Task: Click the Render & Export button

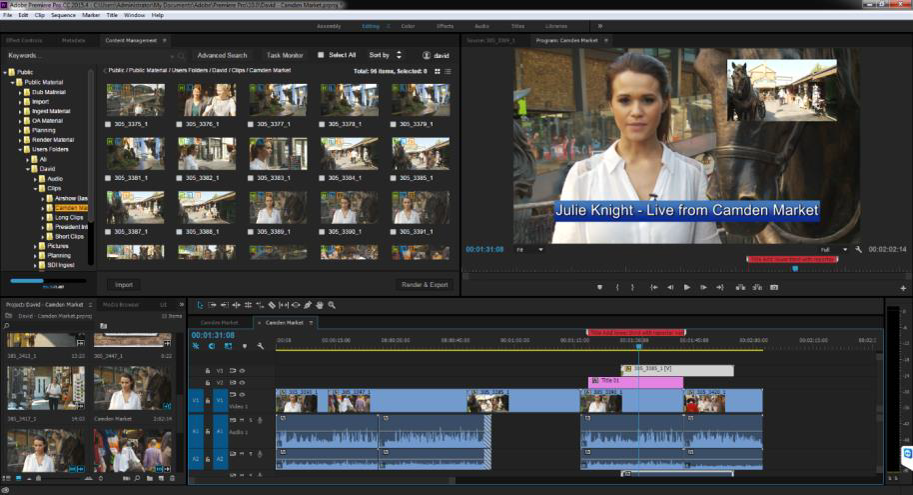Action: [425, 285]
